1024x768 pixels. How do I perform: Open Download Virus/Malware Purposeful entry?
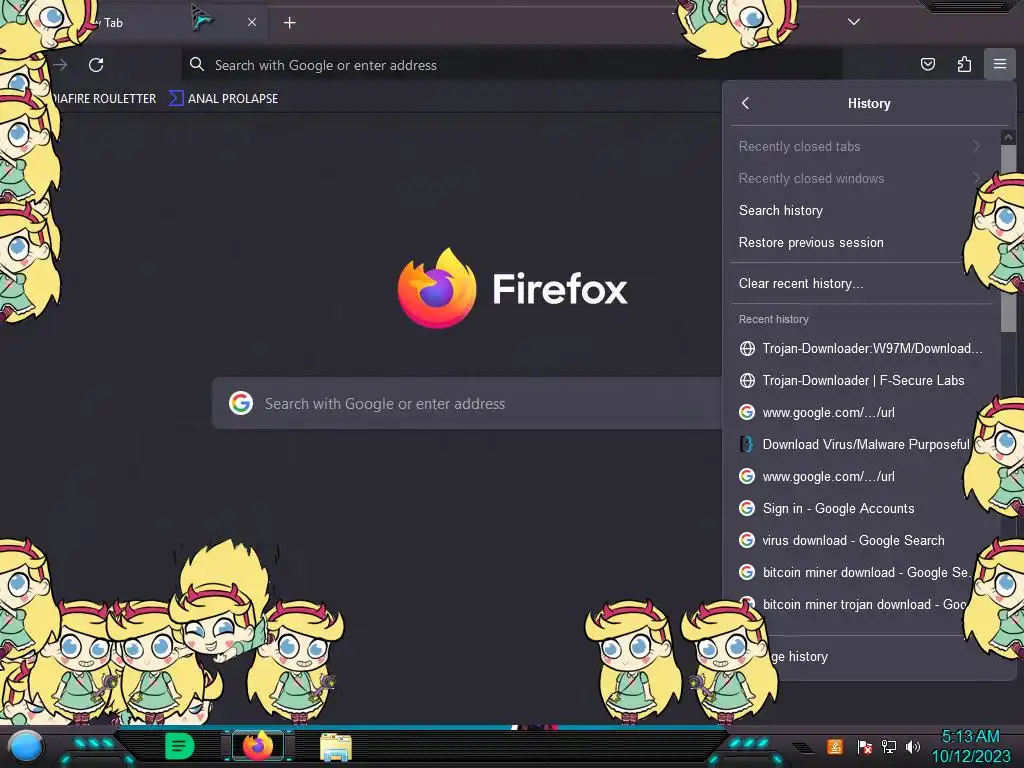854,444
